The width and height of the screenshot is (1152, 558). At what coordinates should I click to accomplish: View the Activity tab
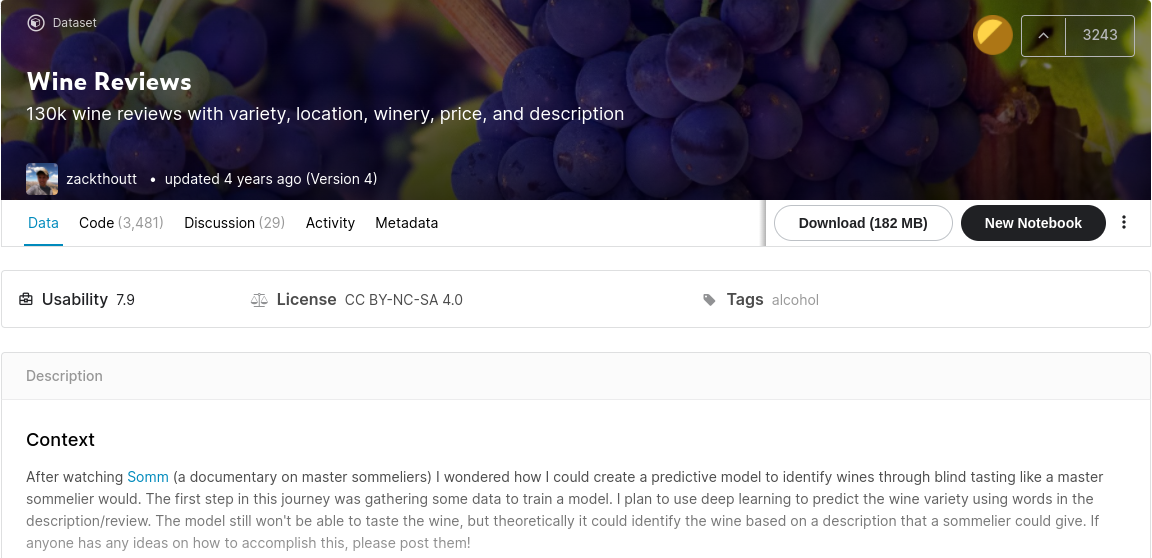[x=330, y=223]
